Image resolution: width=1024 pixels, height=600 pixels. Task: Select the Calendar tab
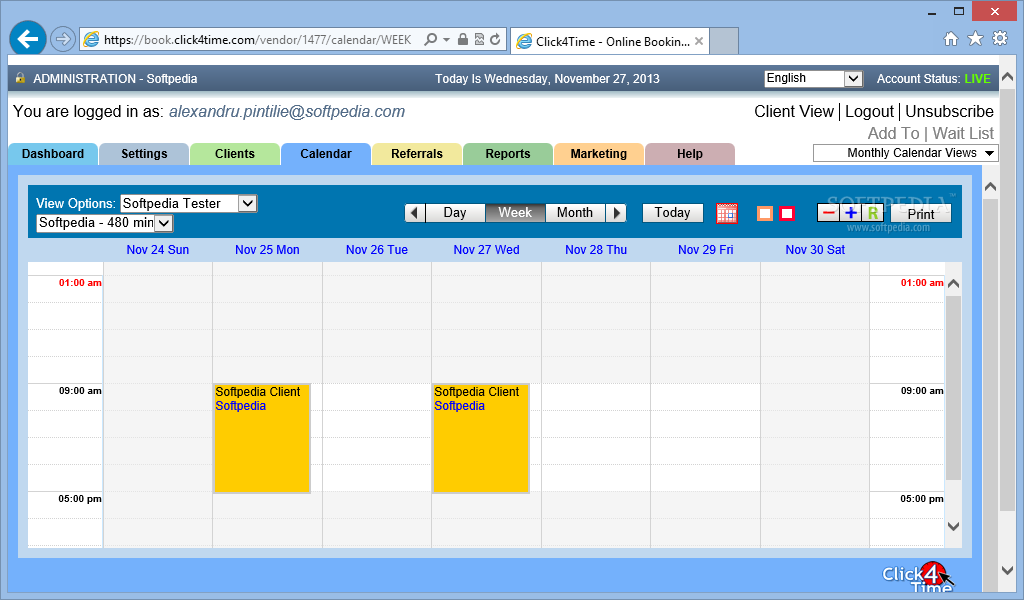point(326,154)
